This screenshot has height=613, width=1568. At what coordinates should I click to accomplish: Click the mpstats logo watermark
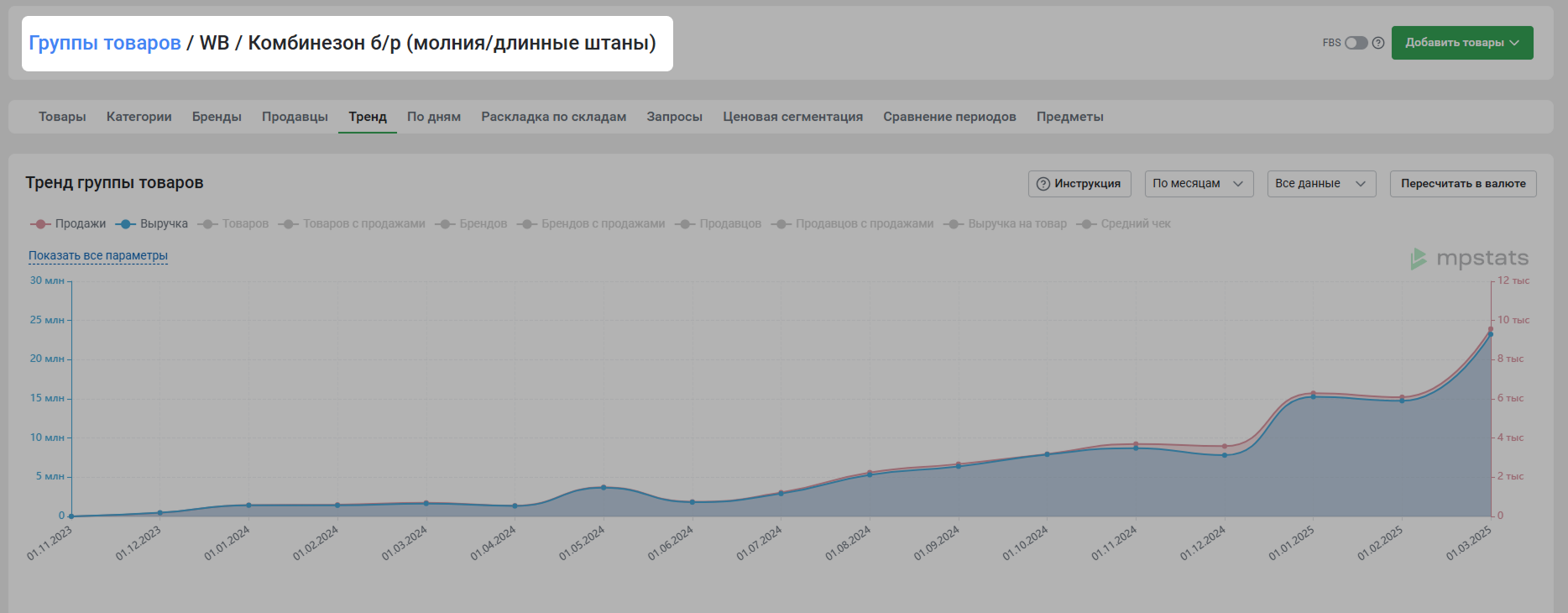click(1470, 259)
